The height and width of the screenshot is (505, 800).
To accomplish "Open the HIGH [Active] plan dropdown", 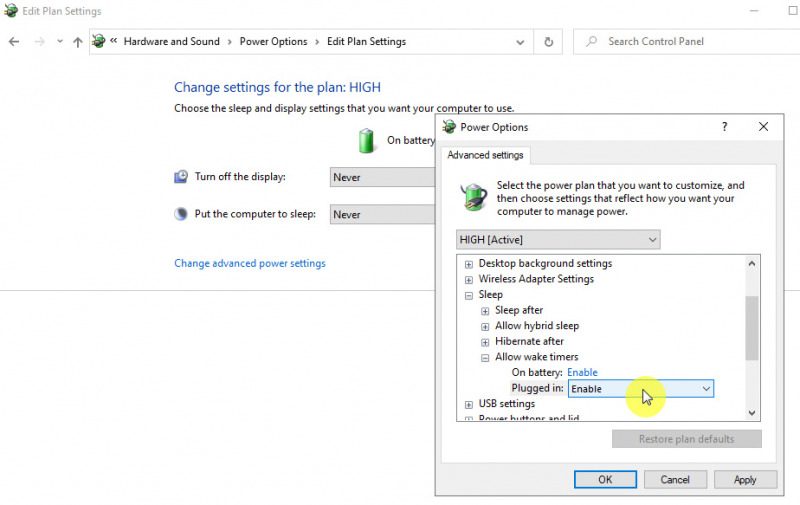I will click(x=558, y=240).
